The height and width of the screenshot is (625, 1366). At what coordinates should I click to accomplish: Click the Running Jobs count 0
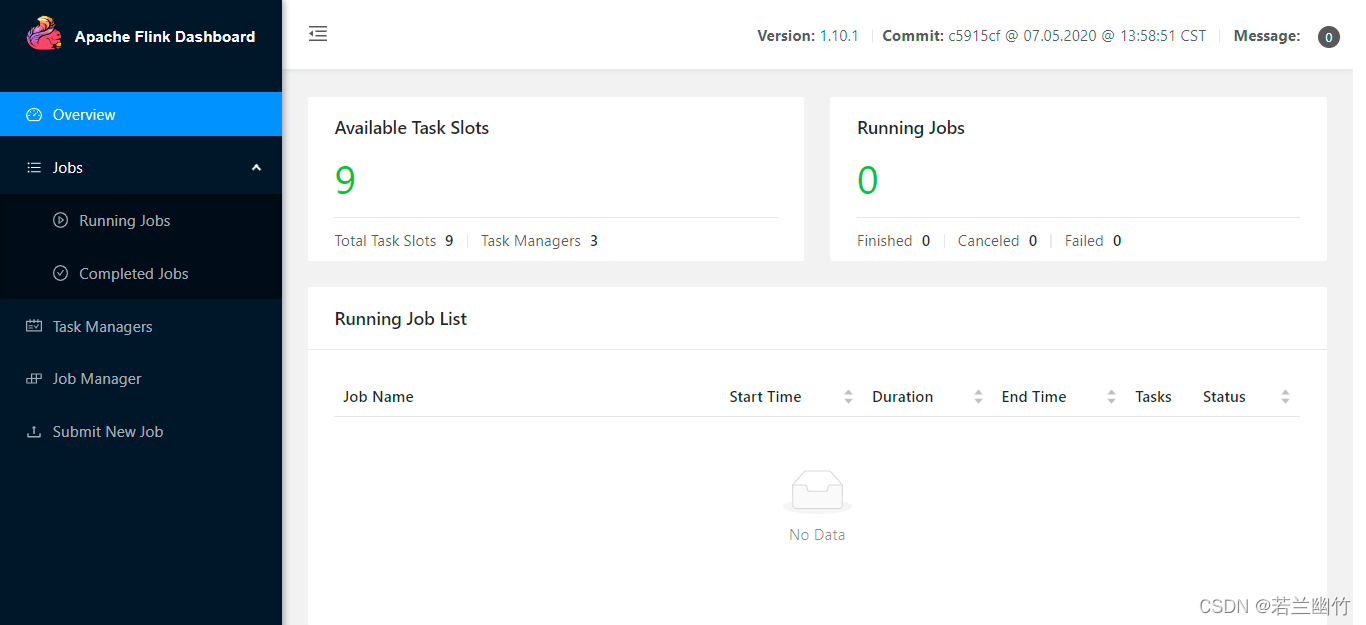868,180
